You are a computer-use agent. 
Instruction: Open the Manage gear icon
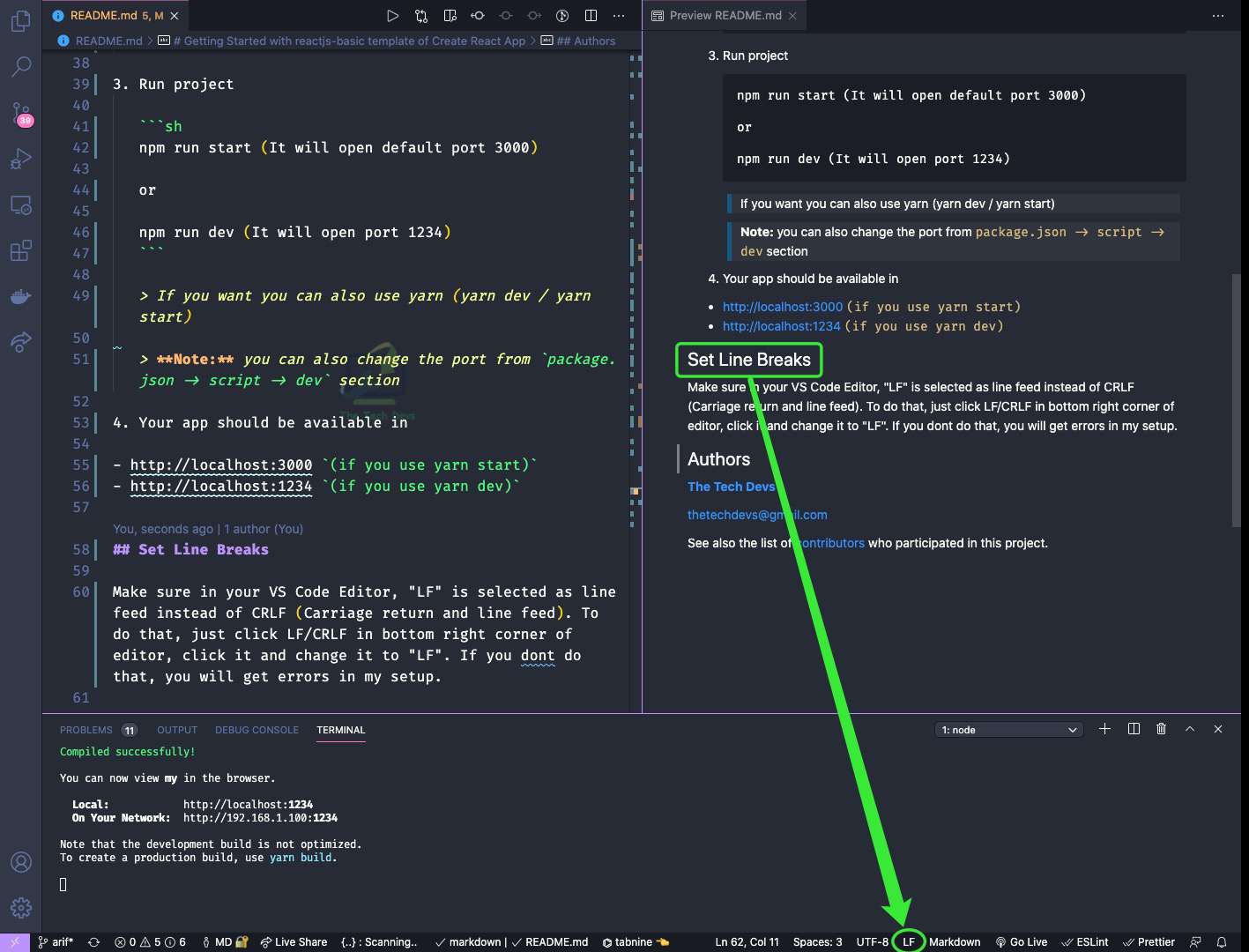(x=20, y=908)
